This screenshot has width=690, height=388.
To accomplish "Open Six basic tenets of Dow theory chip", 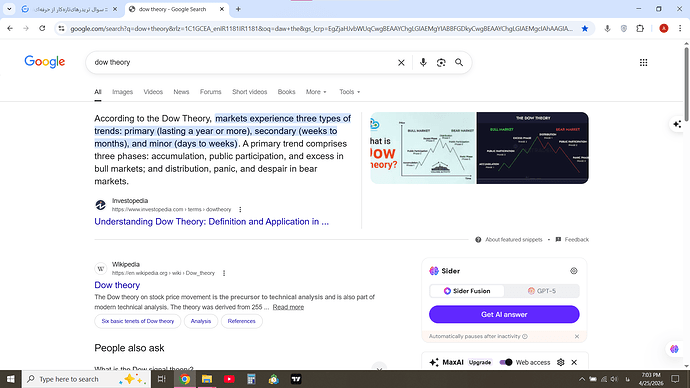I will [x=138, y=321].
